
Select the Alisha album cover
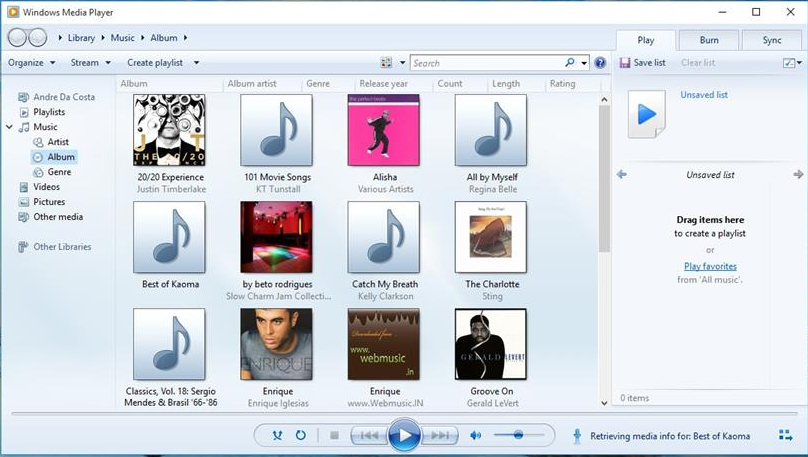click(x=383, y=130)
